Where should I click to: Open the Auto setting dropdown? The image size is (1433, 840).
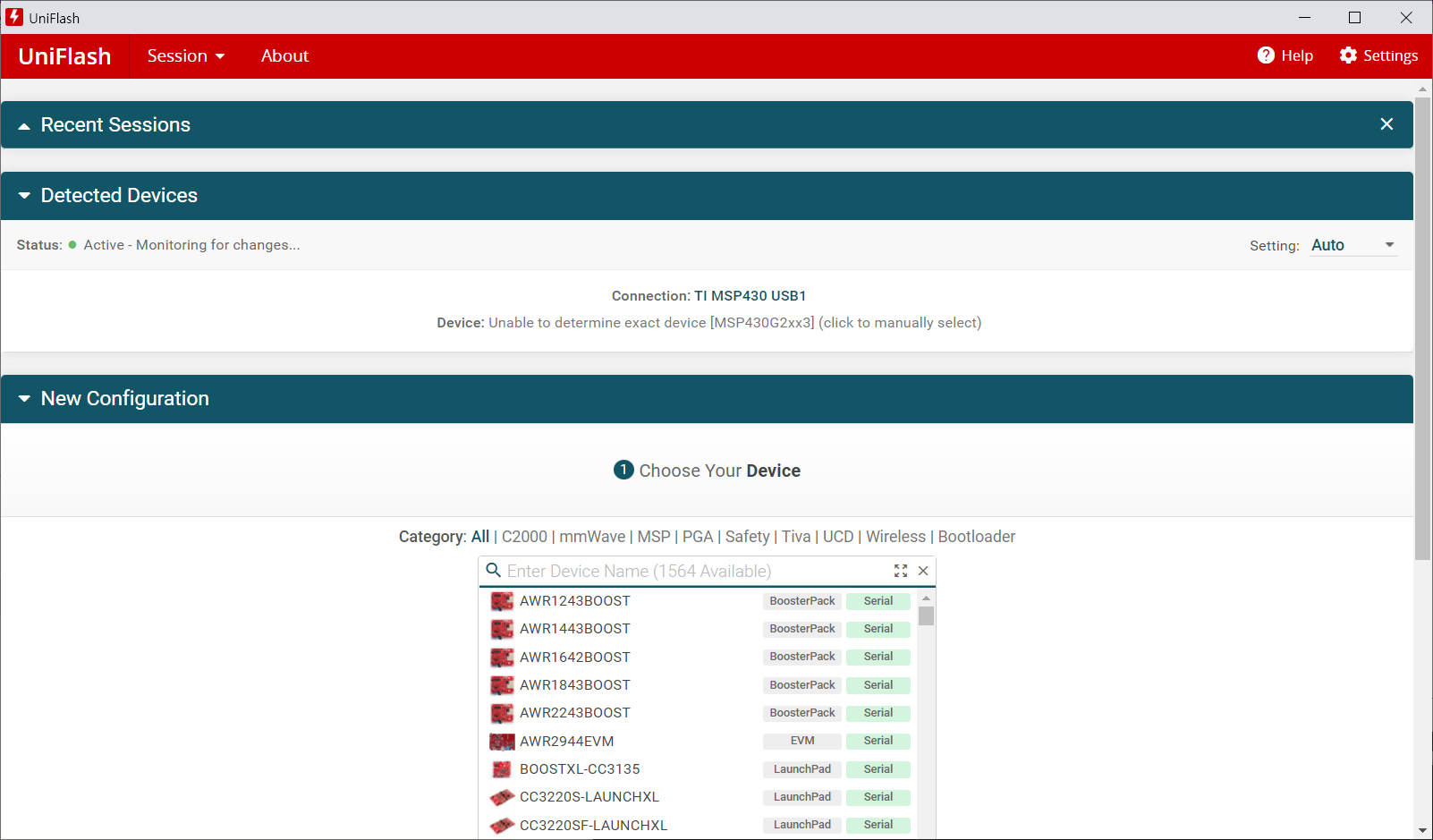coord(1353,245)
